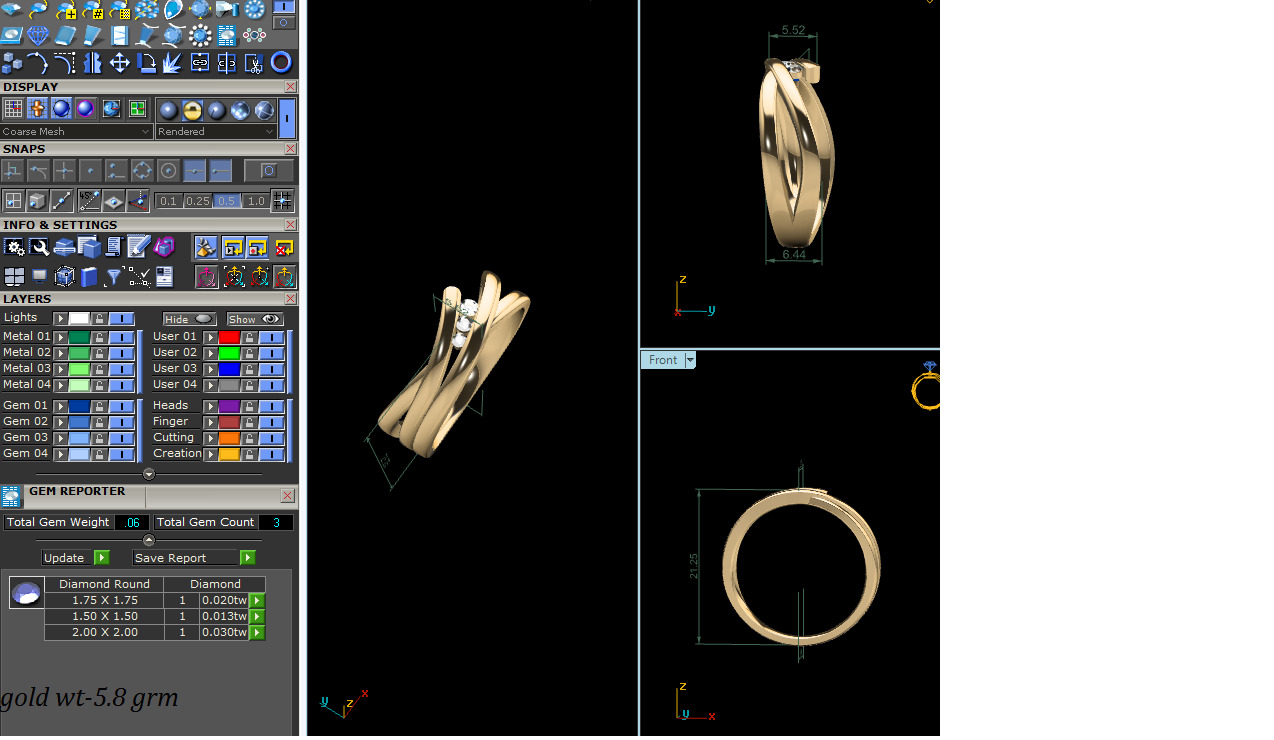The image size is (1274, 740).
Task: Open the gears settings icon
Action: [14, 247]
